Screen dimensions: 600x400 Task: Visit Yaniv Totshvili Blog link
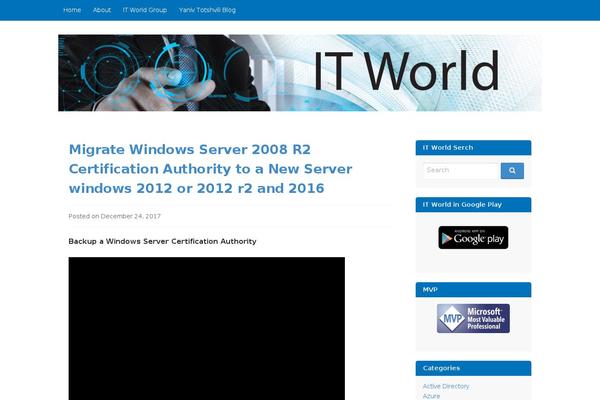207,10
